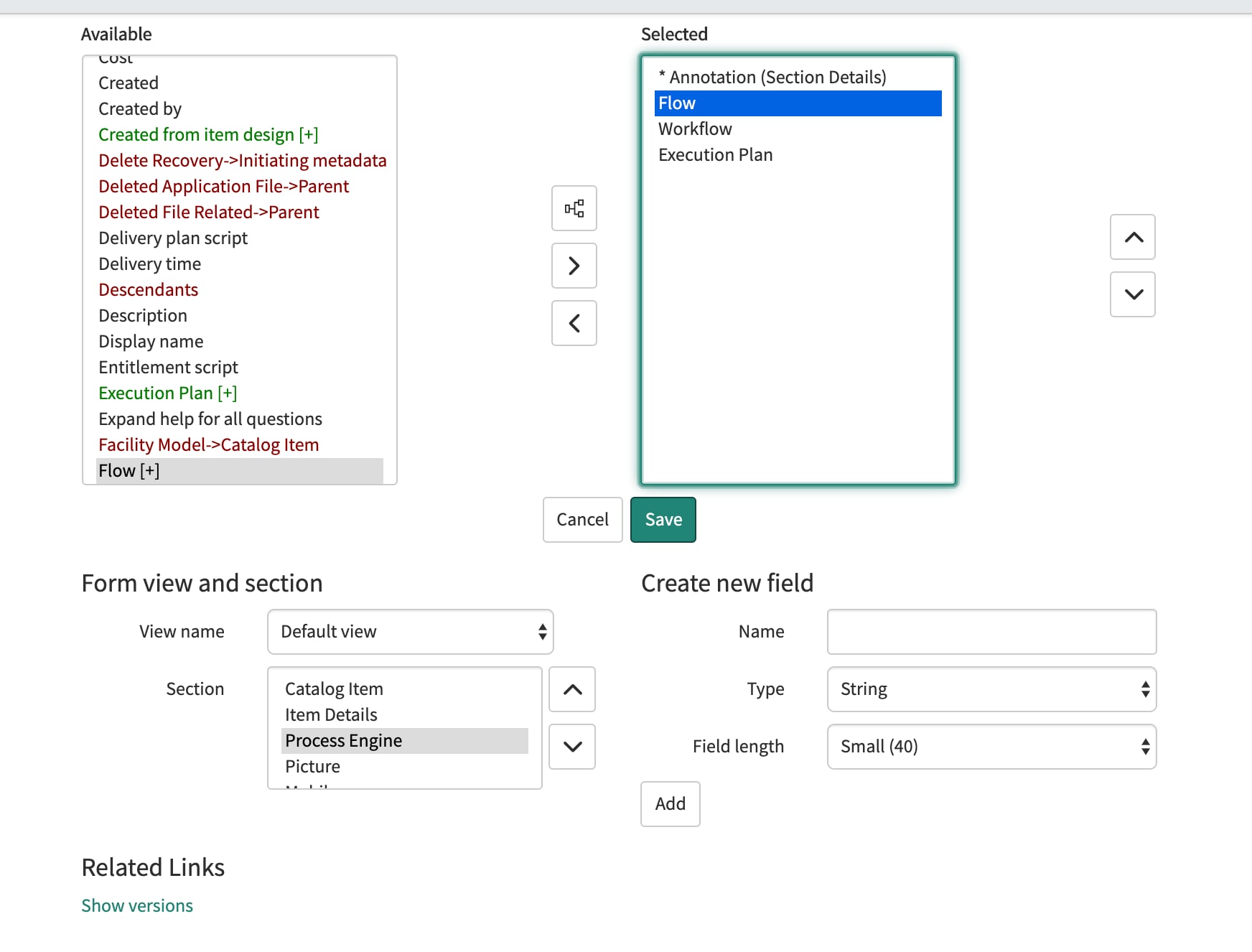Click the Cancel button
This screenshot has width=1252, height=952.
582,520
